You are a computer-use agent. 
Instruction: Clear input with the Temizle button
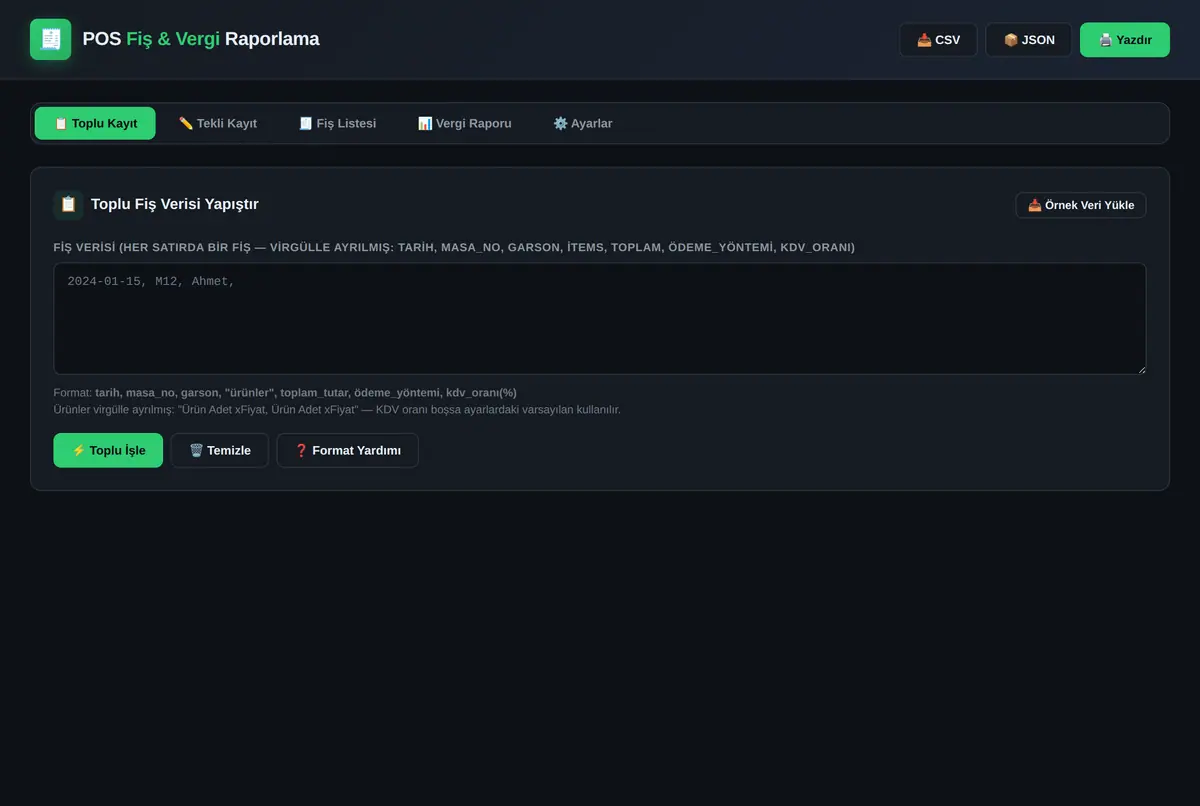(220, 450)
